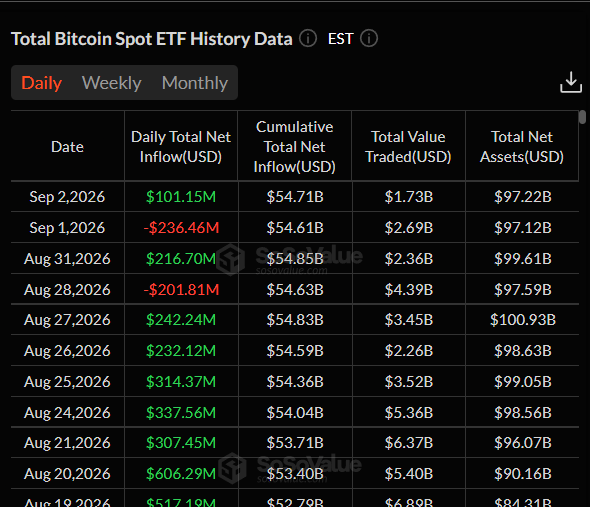The image size is (590, 507).
Task: Click the $54.63B cumulative inflow cell
Action: 295,289
